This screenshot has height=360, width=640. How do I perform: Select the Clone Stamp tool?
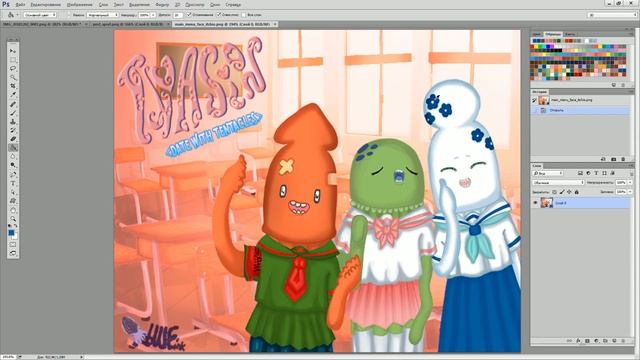(13, 122)
